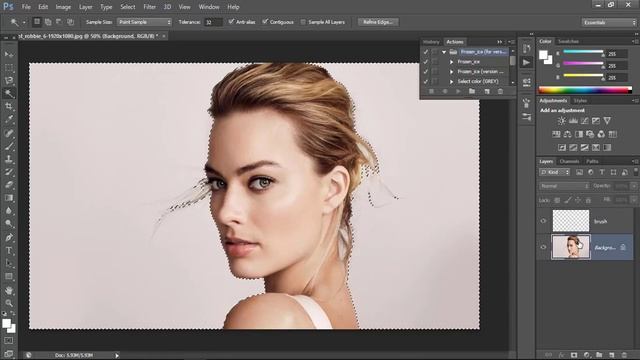
Task: Select the Clone Stamp tool
Action: pyautogui.click(x=9, y=159)
